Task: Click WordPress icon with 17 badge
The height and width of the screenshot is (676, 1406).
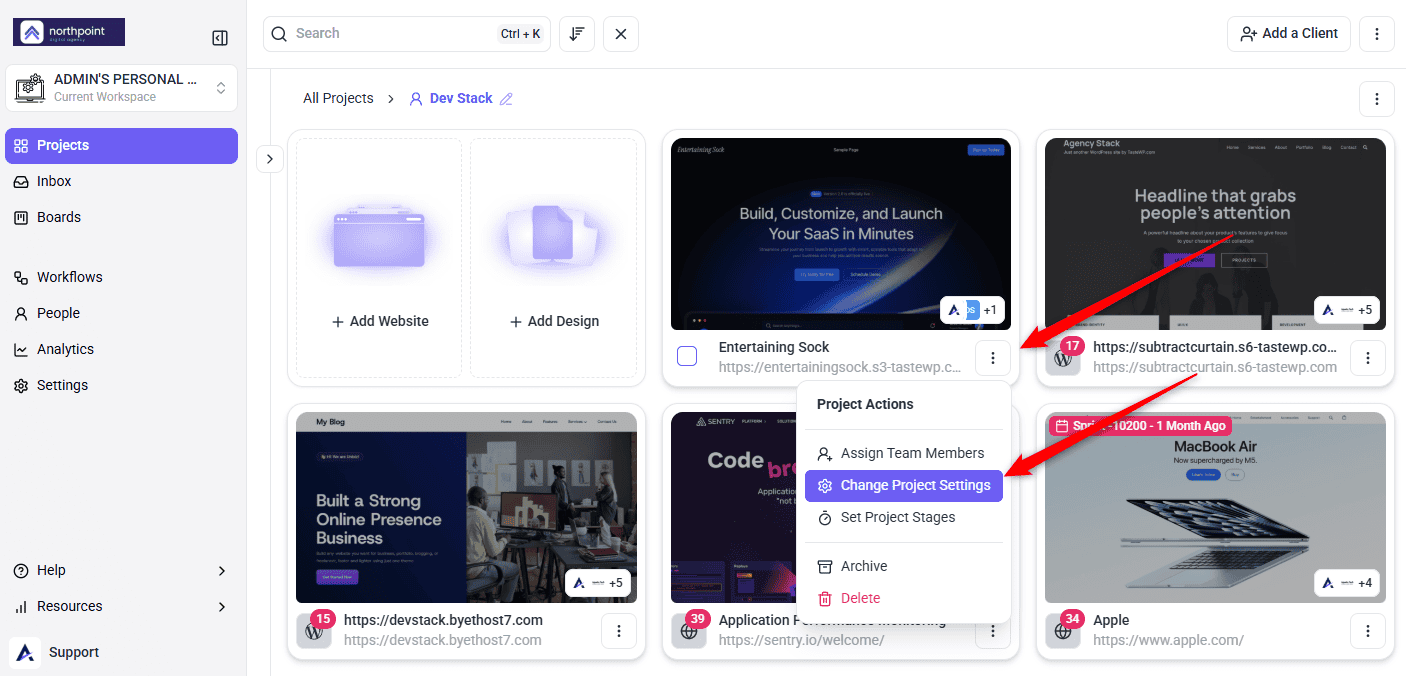Action: click(x=1063, y=358)
